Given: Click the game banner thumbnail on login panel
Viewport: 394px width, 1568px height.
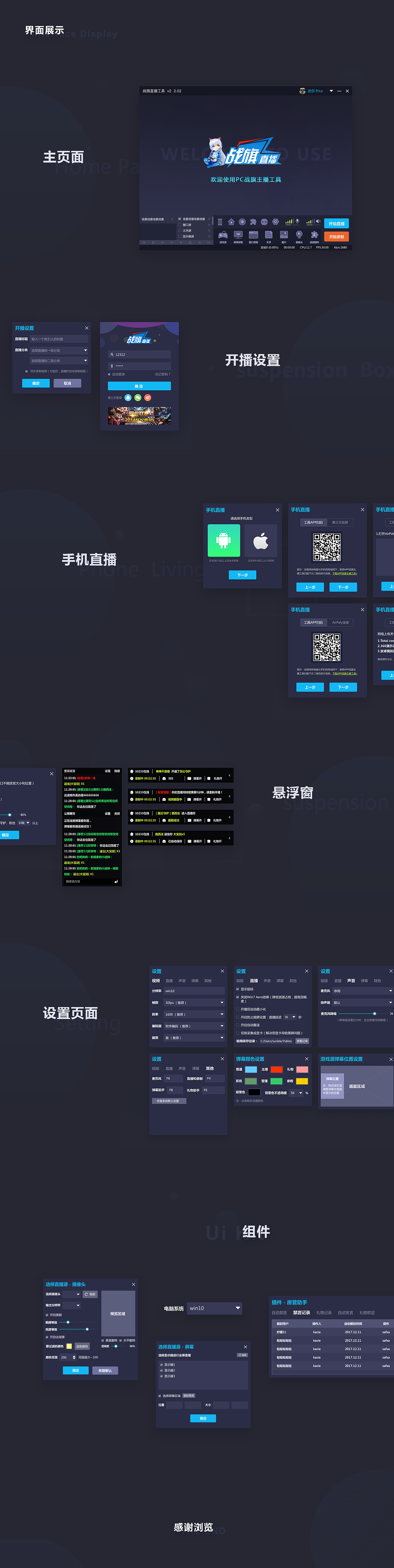Looking at the screenshot, I should pyautogui.click(x=139, y=416).
